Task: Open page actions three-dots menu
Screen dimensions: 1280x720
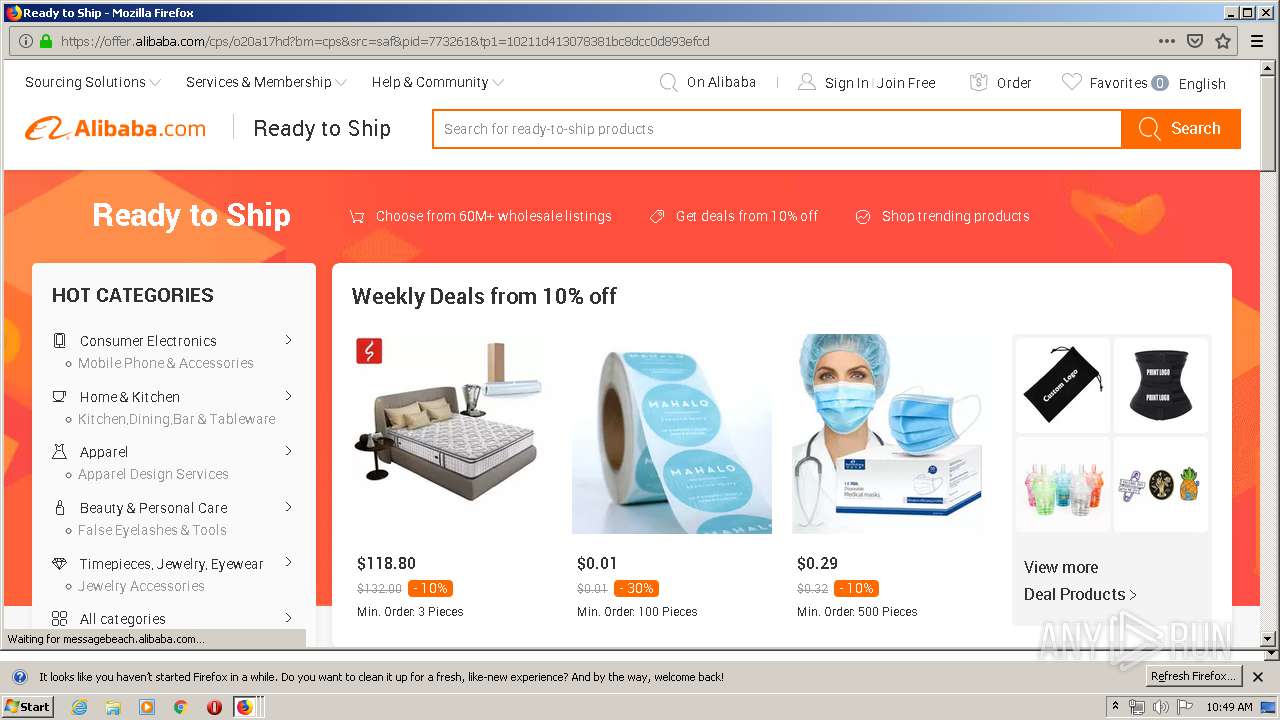Action: click(x=1166, y=41)
